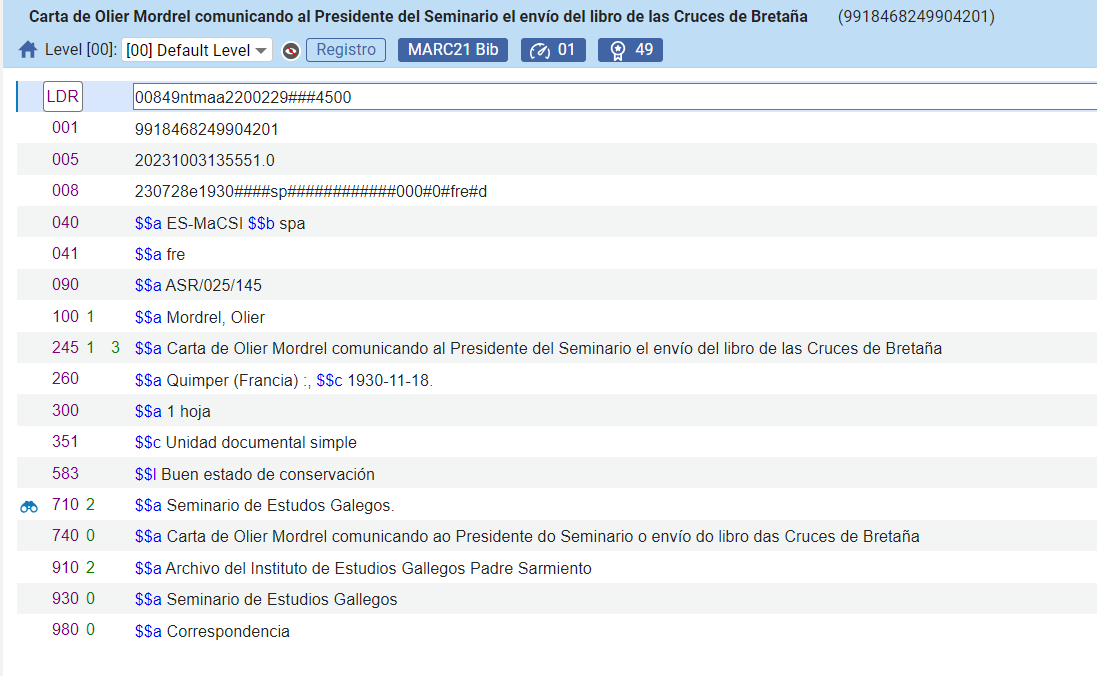Click Archivo del Instituto de Estudios Gallegos value
Image resolution: width=1097 pixels, height=676 pixels.
(378, 569)
